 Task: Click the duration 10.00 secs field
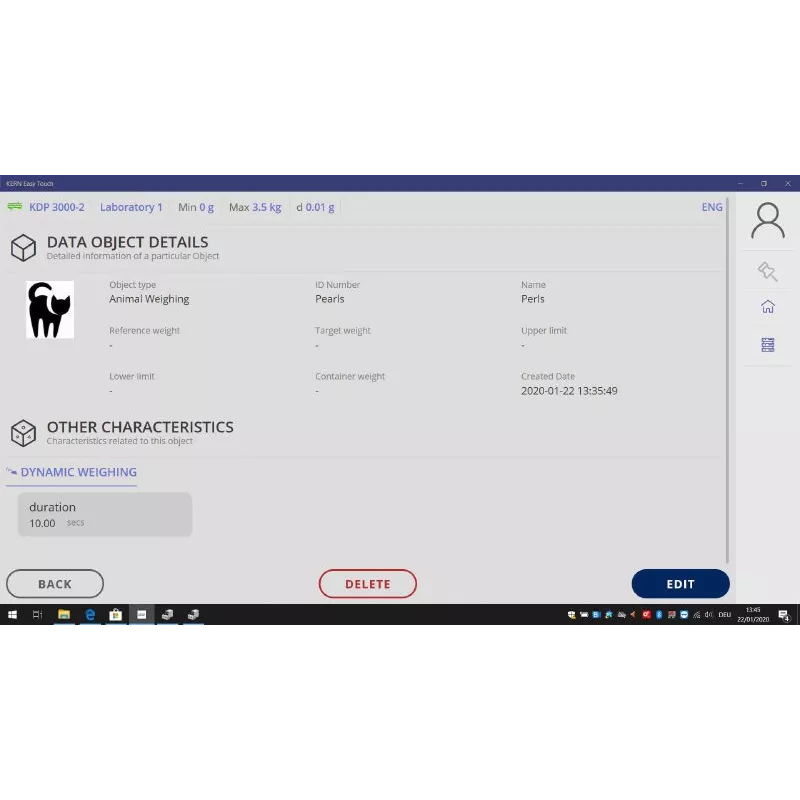tap(104, 515)
